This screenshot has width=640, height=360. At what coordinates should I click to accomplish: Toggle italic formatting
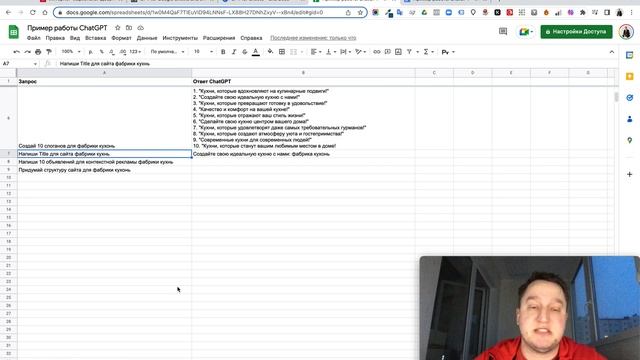pos(234,52)
